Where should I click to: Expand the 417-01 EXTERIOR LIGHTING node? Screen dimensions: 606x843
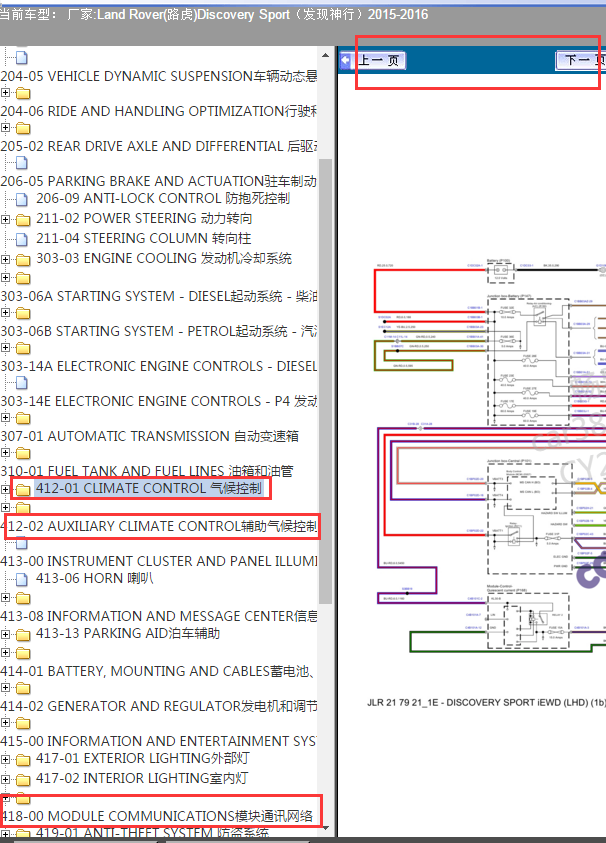(5, 759)
